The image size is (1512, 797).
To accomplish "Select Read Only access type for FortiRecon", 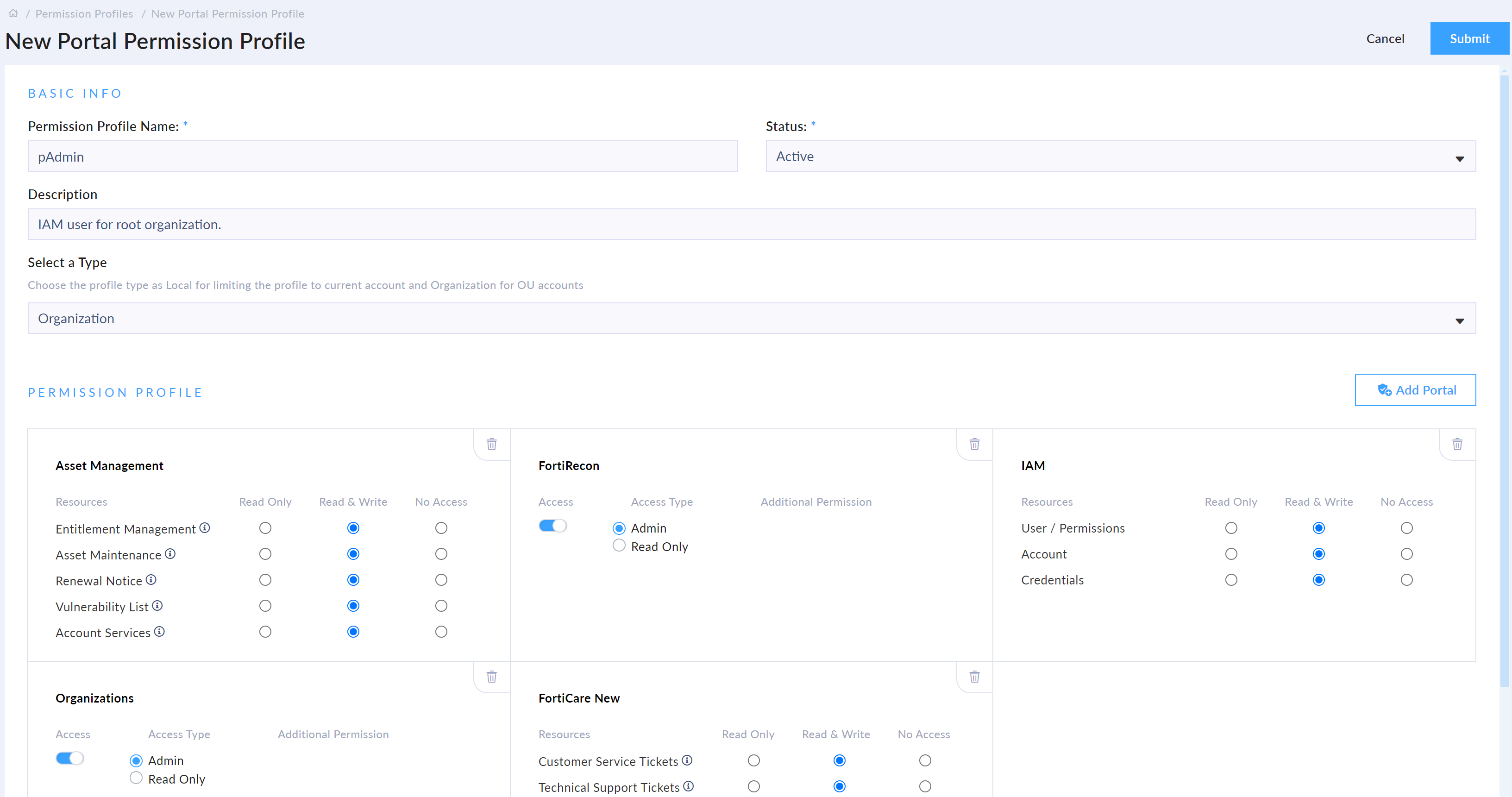I will pos(619,545).
